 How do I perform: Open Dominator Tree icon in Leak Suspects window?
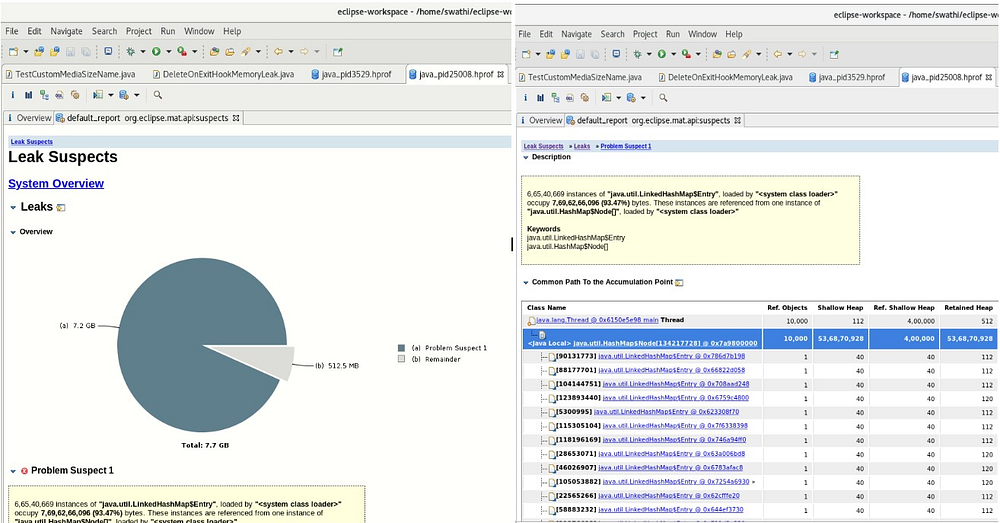tap(44, 95)
